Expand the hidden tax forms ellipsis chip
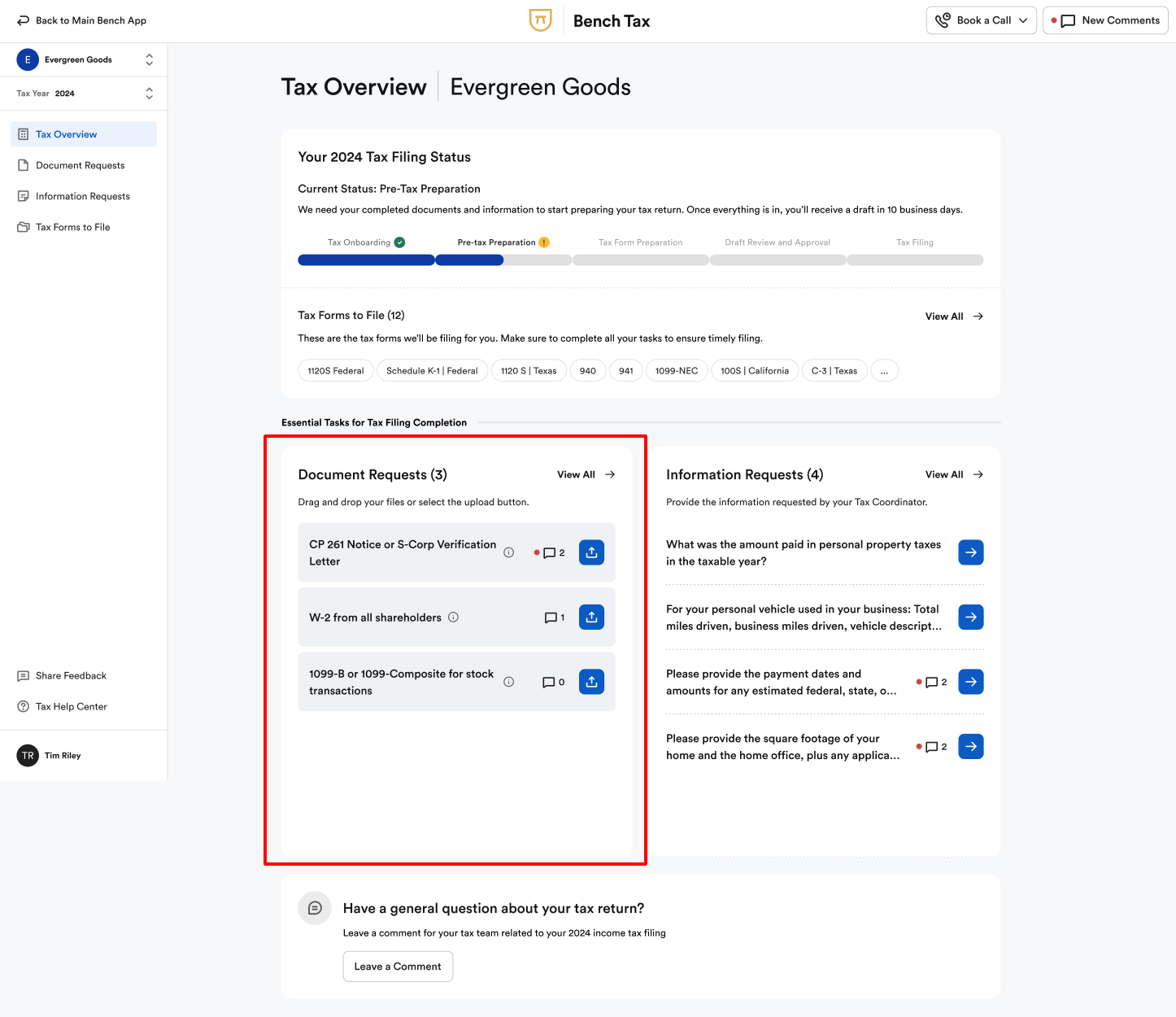The height and width of the screenshot is (1017, 1176). tap(884, 371)
